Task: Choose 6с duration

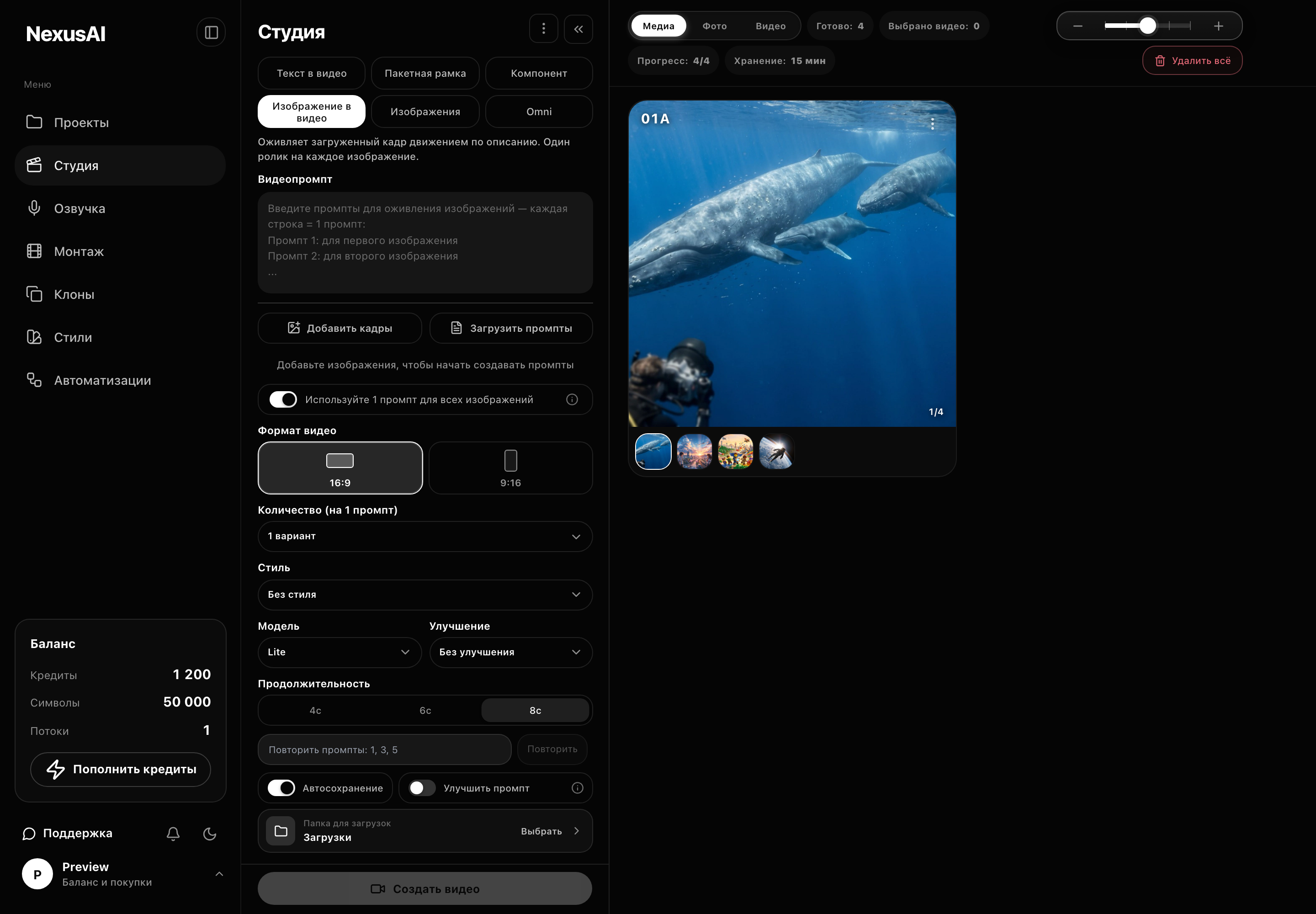Action: click(425, 710)
